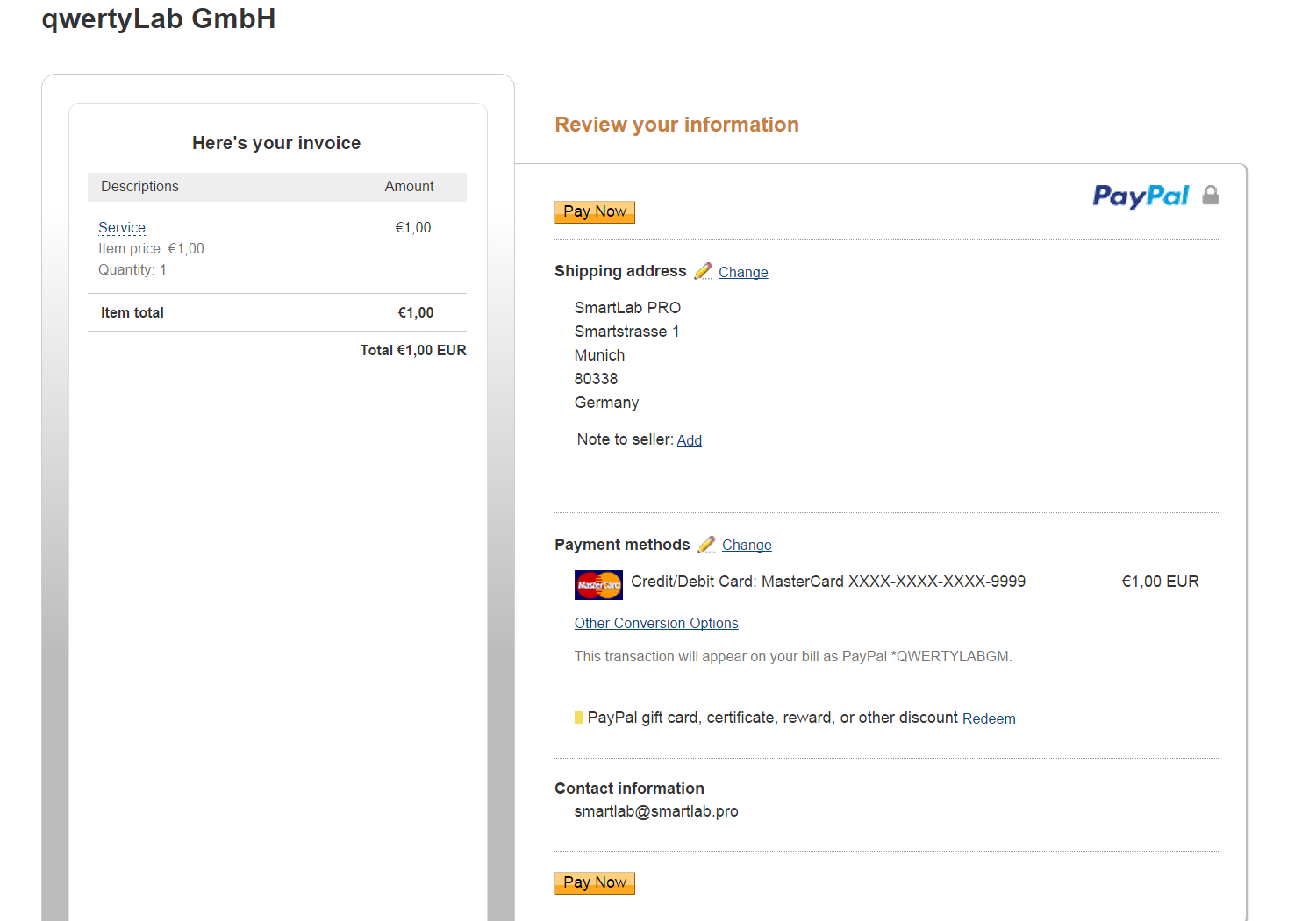Click the Descriptions column header
The image size is (1316, 921).
click(139, 186)
